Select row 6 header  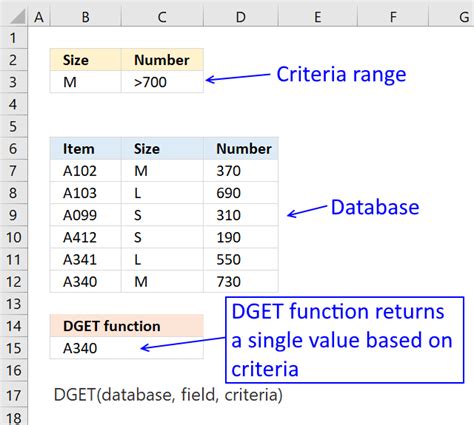(x=13, y=149)
